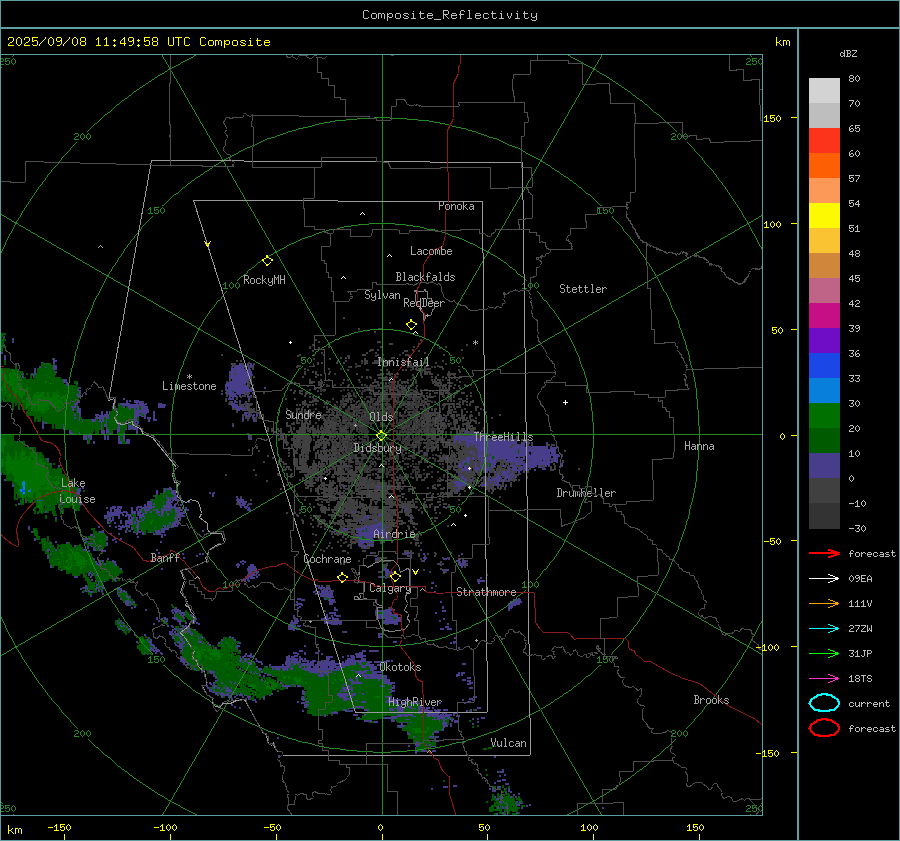Click the white plus marker west of Hanna
The width and height of the screenshot is (900, 841).
pos(565,402)
